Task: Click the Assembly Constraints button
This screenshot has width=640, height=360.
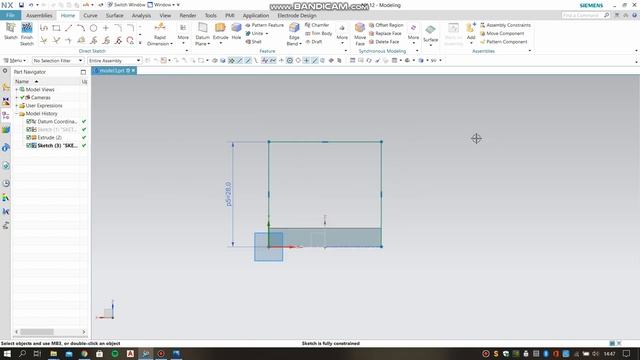Action: (x=505, y=25)
